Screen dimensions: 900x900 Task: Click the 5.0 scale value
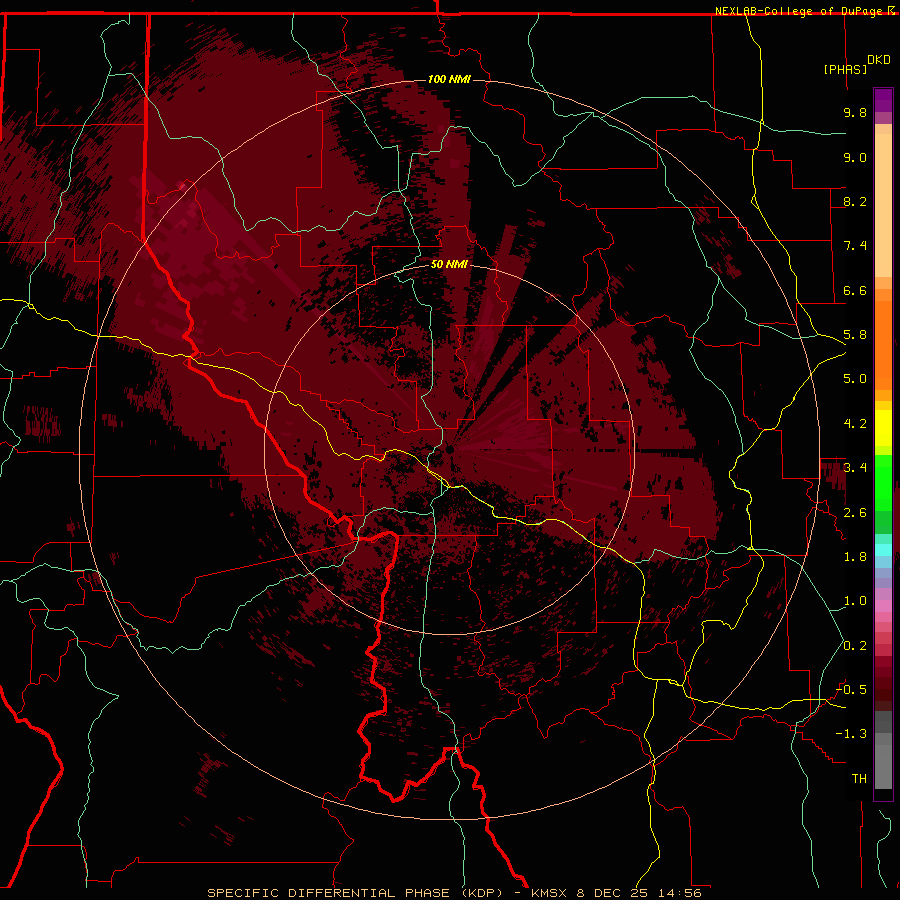[855, 379]
